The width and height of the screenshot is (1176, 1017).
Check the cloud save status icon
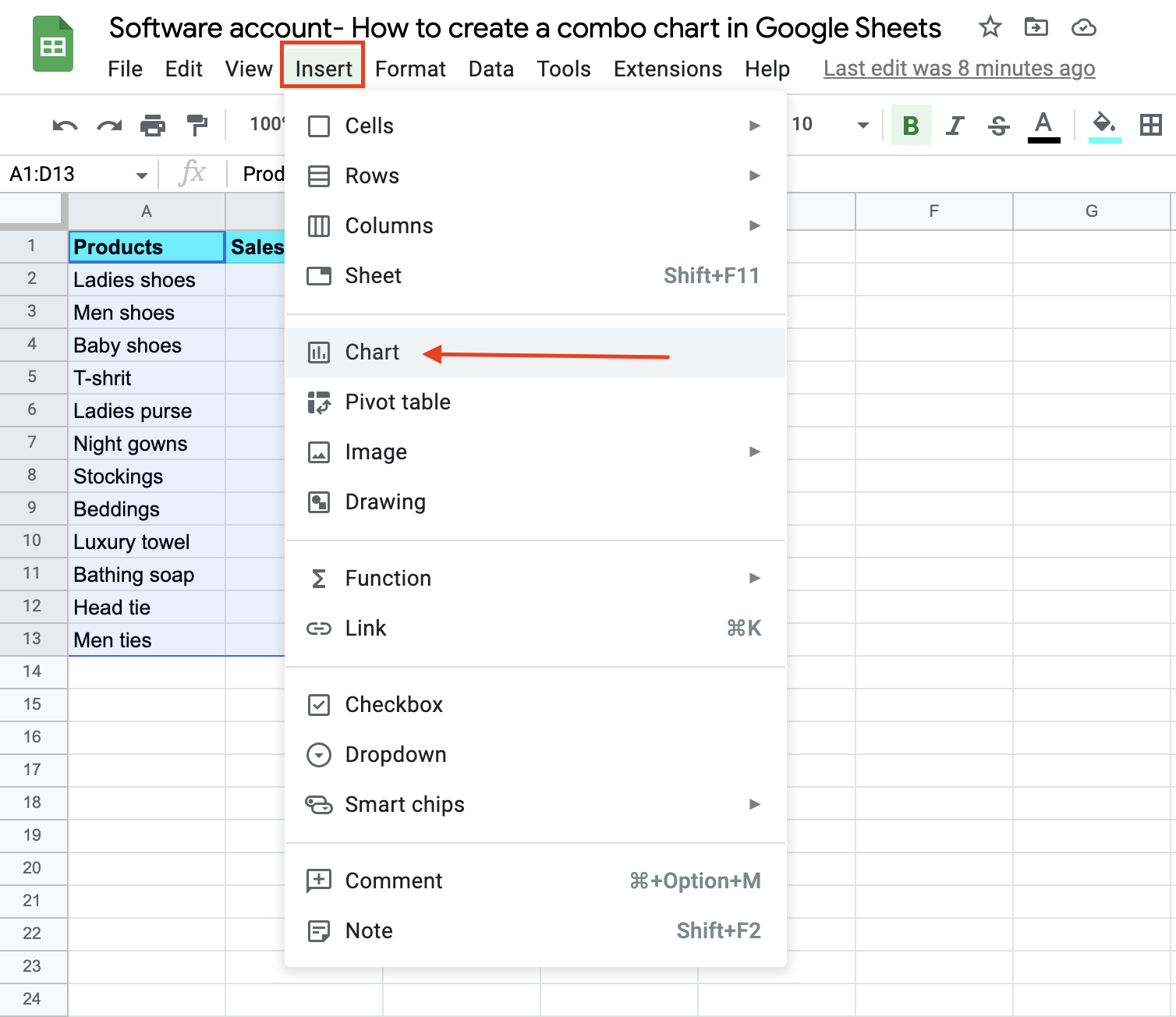[1083, 28]
